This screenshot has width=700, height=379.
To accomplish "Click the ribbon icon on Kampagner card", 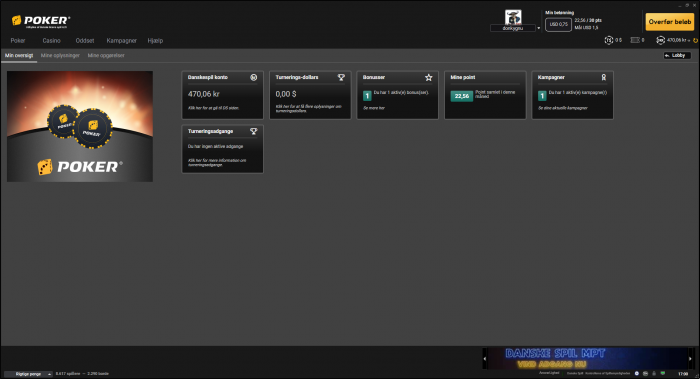I will (x=604, y=77).
